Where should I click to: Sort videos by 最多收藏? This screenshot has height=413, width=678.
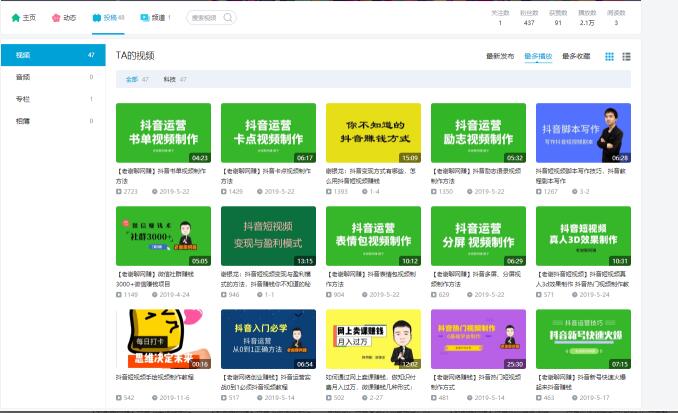(575, 57)
